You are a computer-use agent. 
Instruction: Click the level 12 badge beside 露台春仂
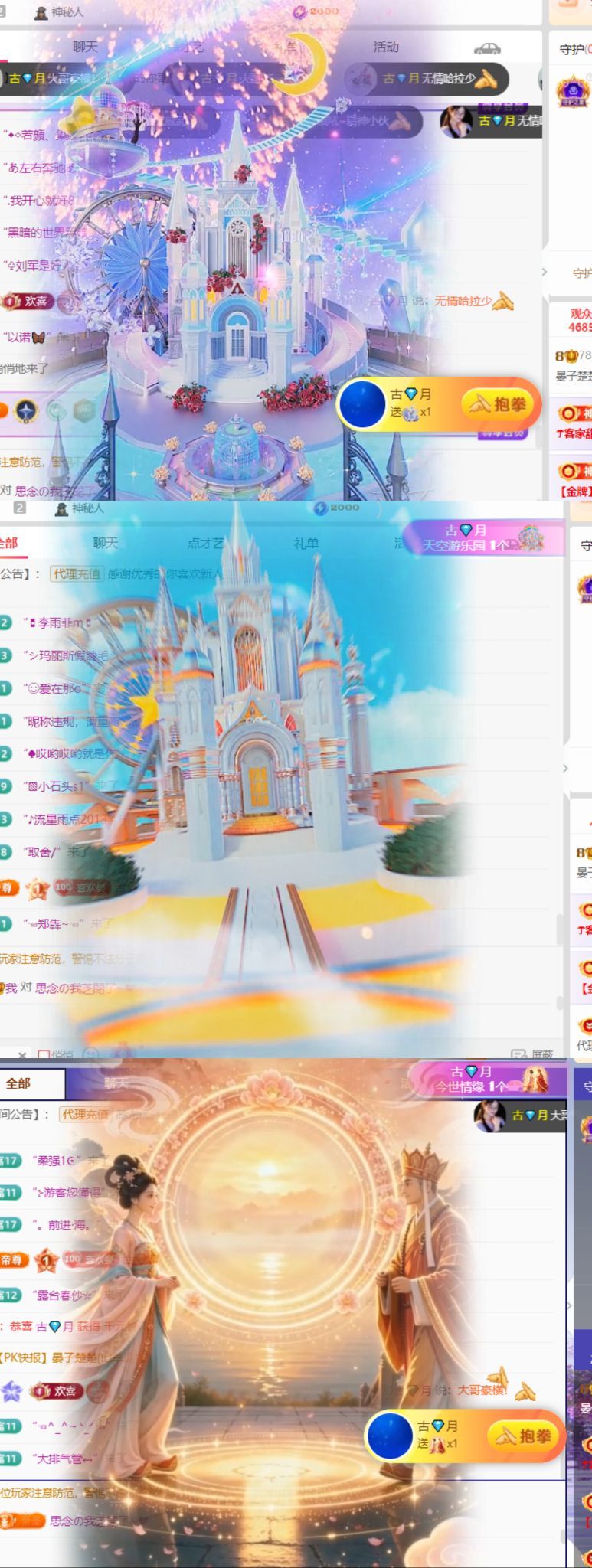click(9, 1295)
